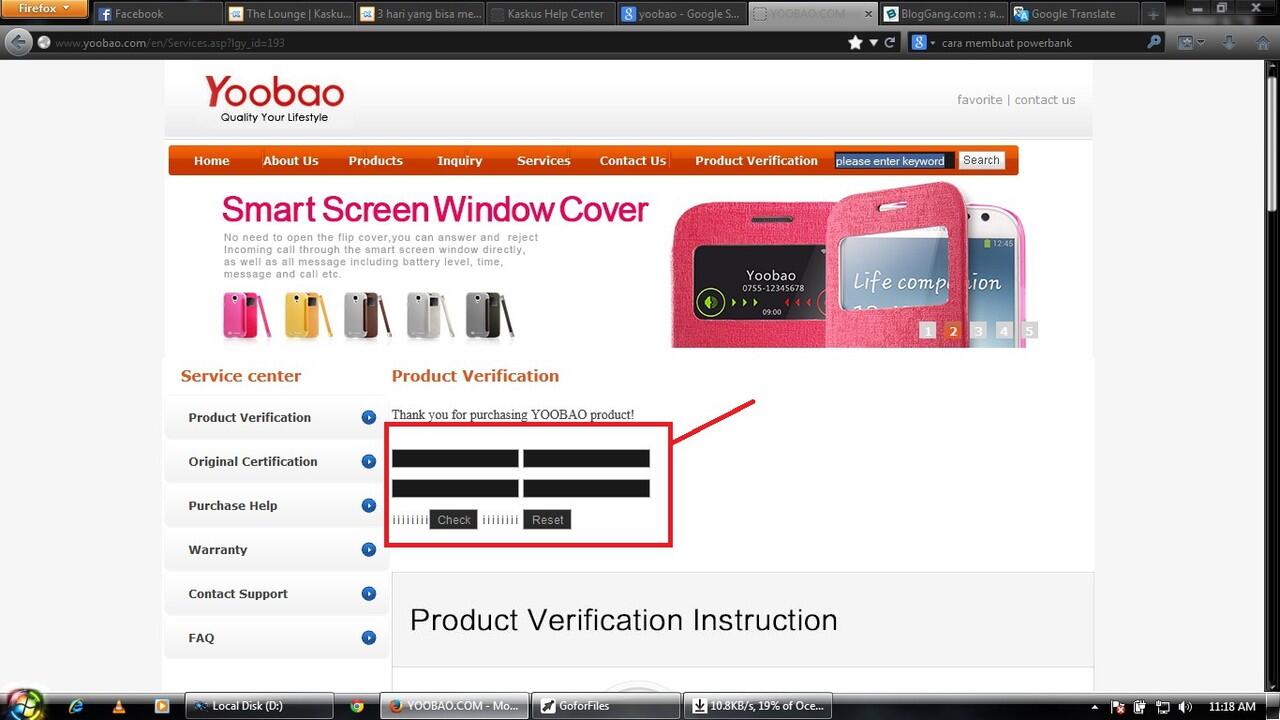
Task: Click the black phone case thumbnail
Action: pos(490,315)
